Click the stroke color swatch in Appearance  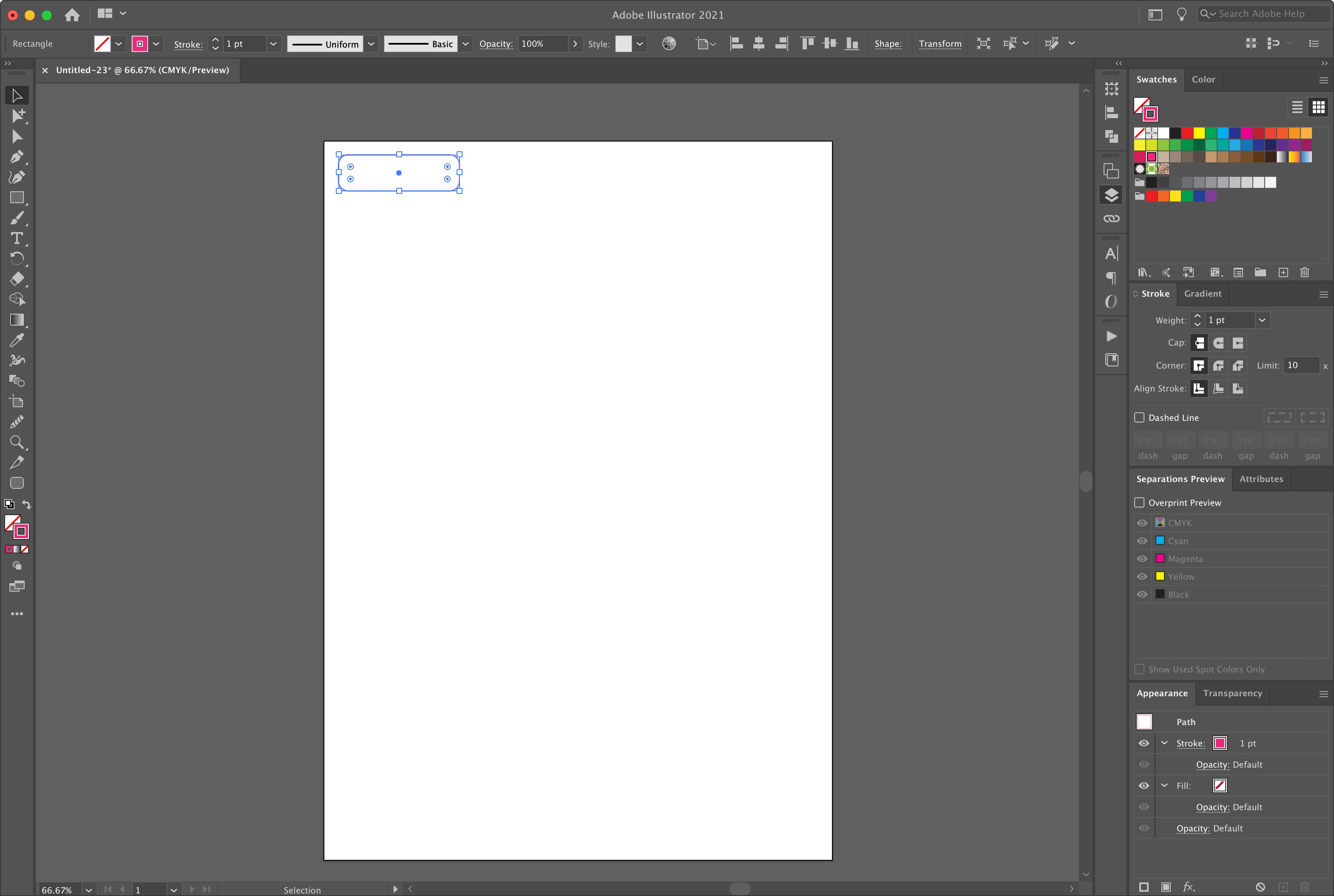click(x=1220, y=743)
